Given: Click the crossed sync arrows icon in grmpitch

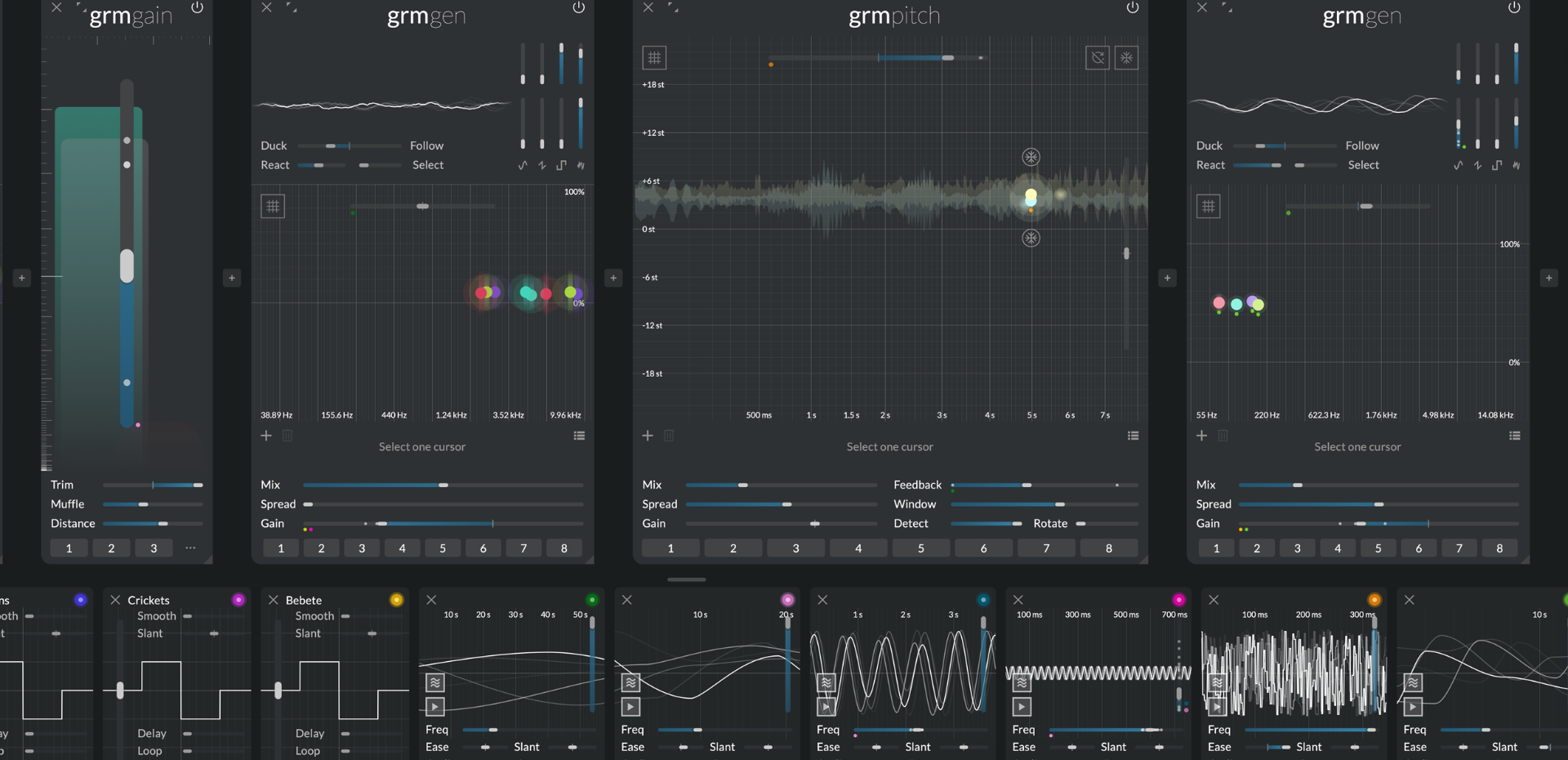Looking at the screenshot, I should pos(1098,58).
